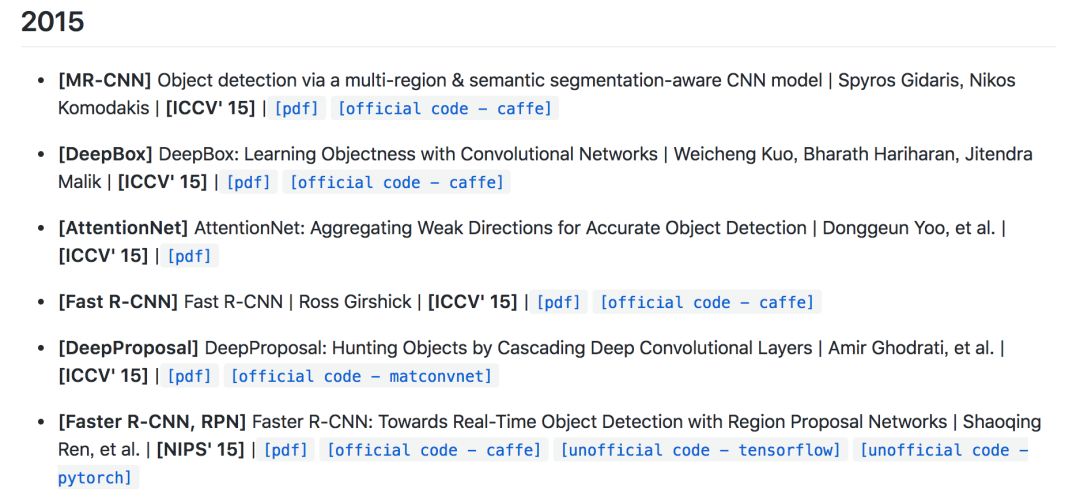Open MR-CNN official caffe code link
The width and height of the screenshot is (1080, 503).
click(445, 109)
